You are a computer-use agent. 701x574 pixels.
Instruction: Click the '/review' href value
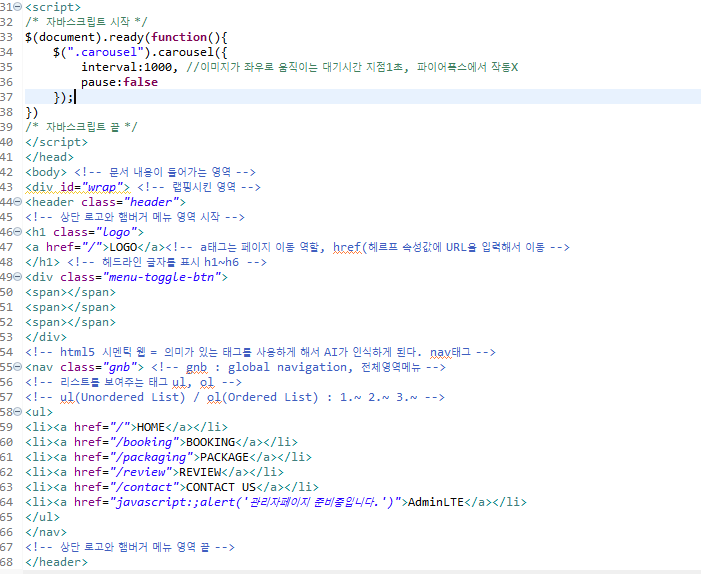pos(140,472)
